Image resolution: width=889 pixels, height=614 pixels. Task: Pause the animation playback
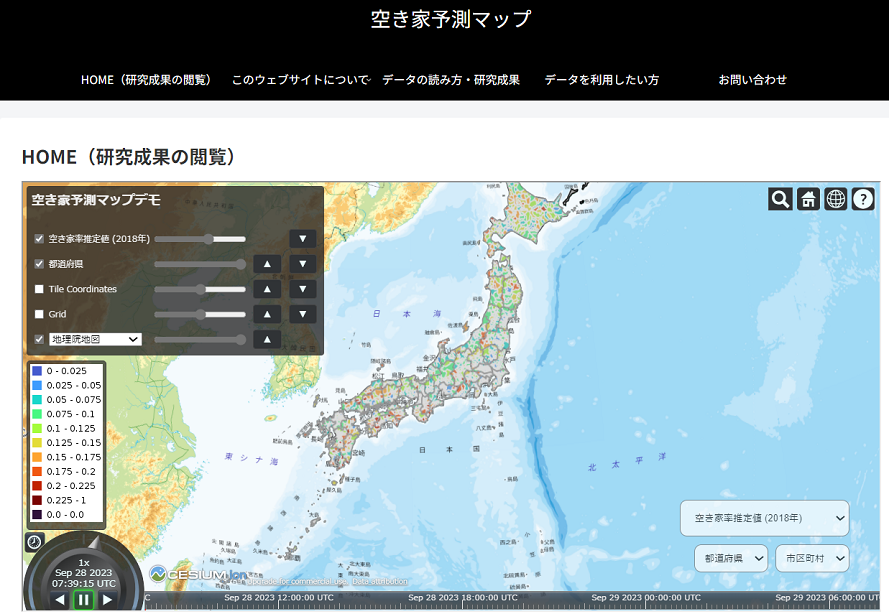[84, 600]
